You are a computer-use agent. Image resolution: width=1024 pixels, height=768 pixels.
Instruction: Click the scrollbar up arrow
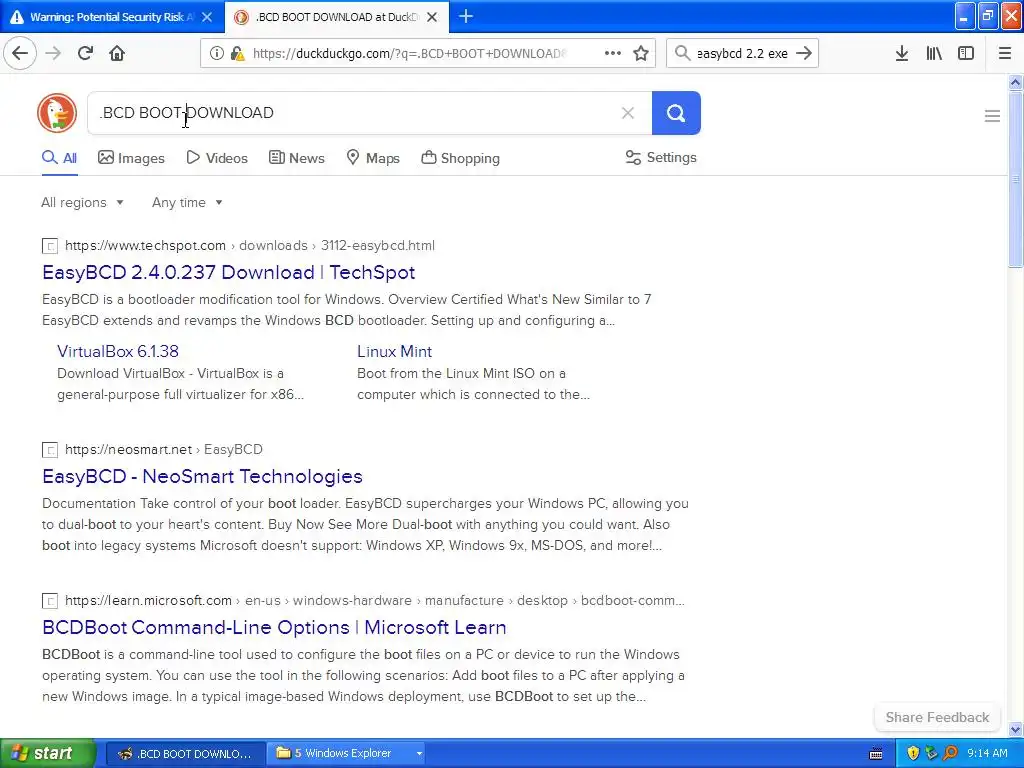tap(1016, 82)
